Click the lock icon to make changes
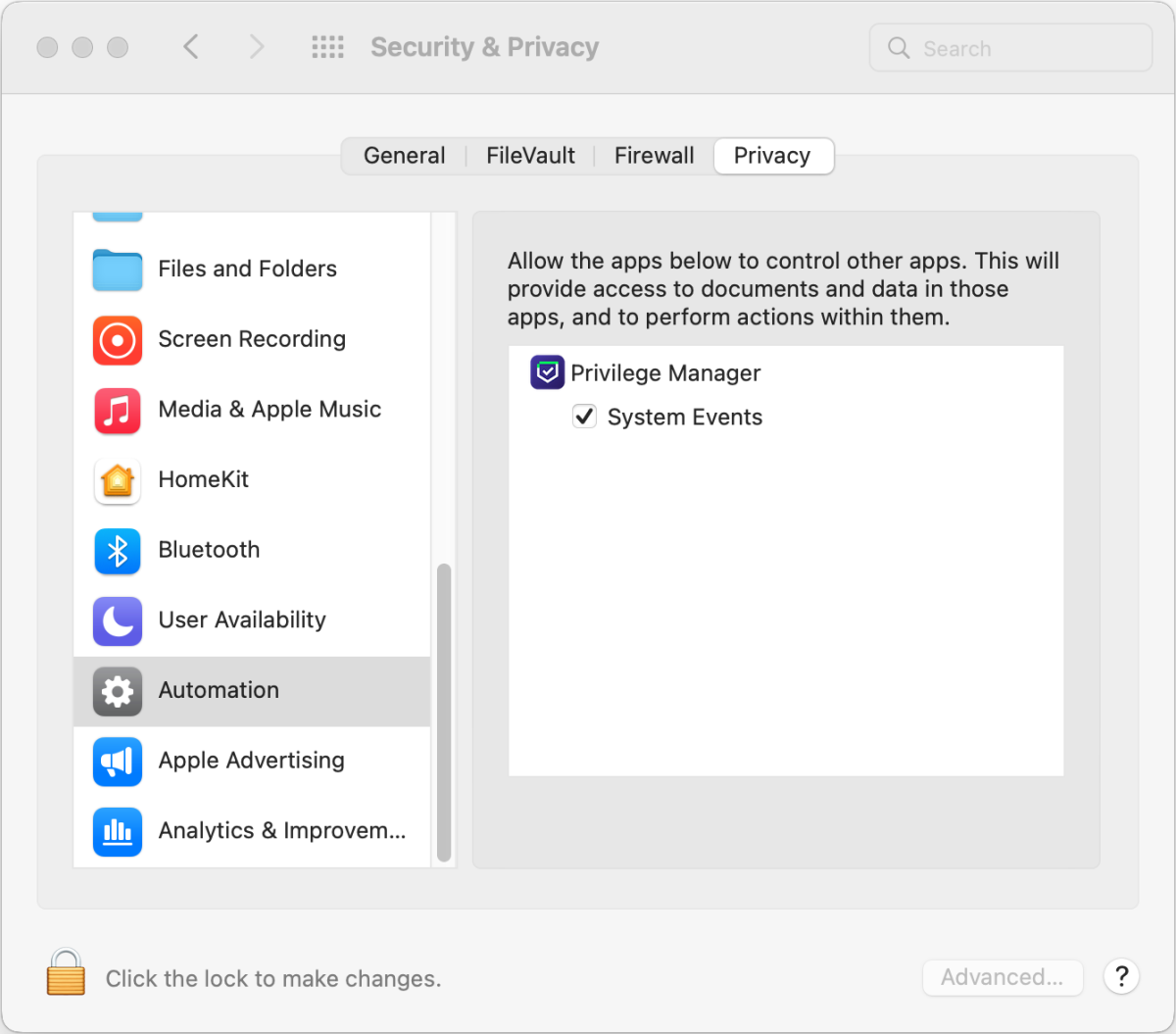1176x1034 pixels. [x=66, y=973]
